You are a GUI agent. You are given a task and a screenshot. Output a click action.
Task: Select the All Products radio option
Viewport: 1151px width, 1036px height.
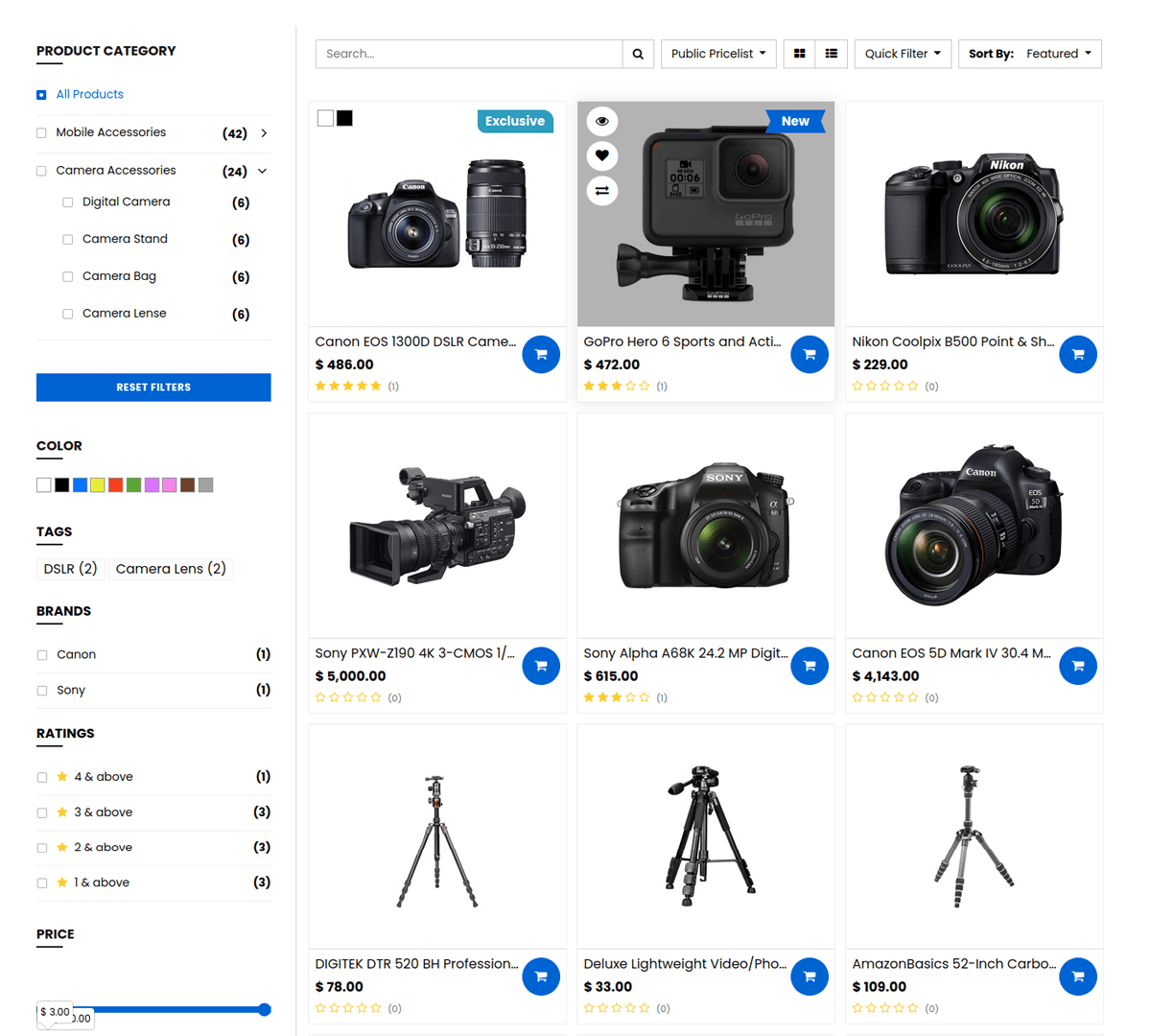41,95
